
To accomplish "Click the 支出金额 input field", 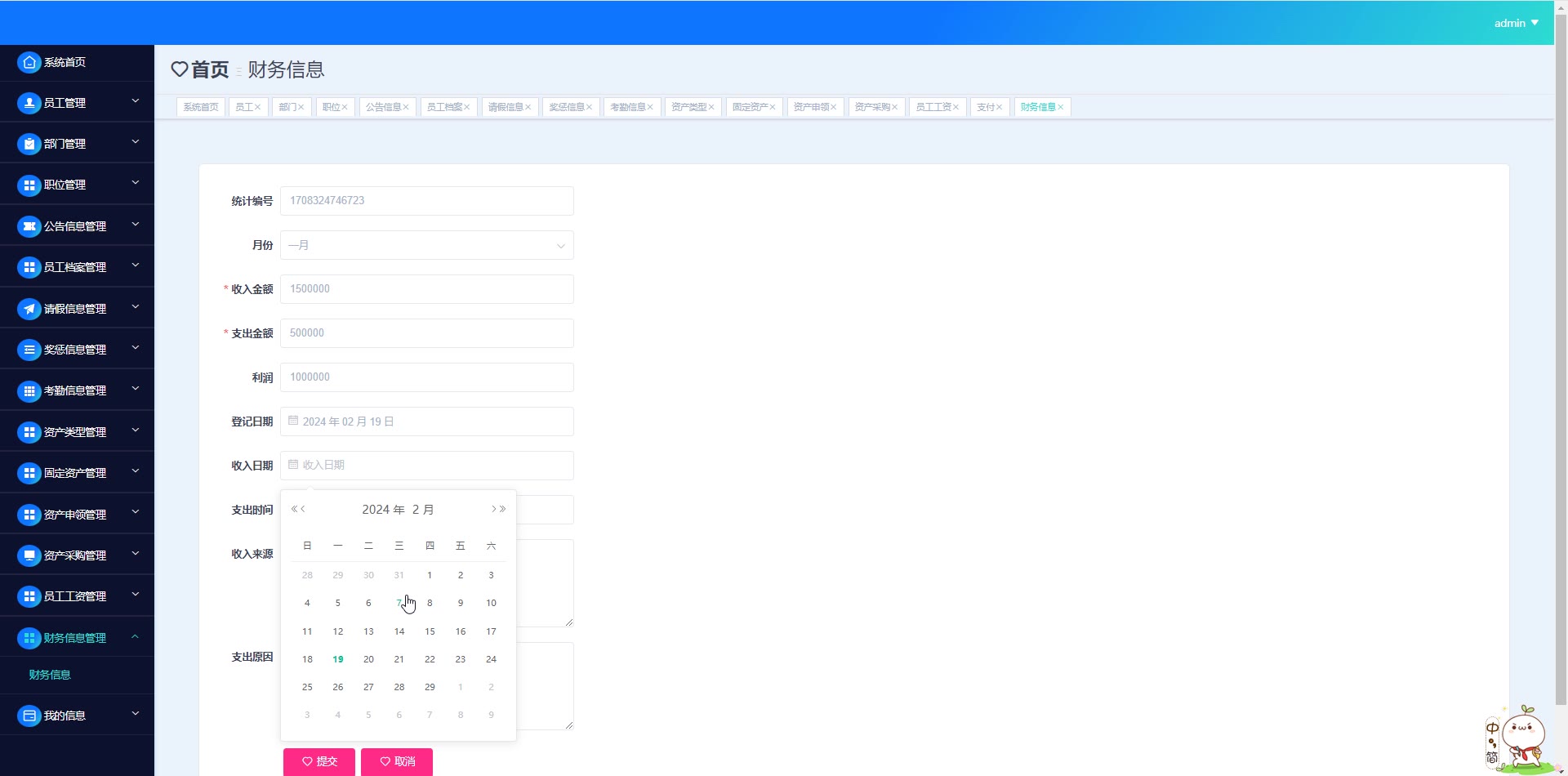I will pyautogui.click(x=427, y=333).
